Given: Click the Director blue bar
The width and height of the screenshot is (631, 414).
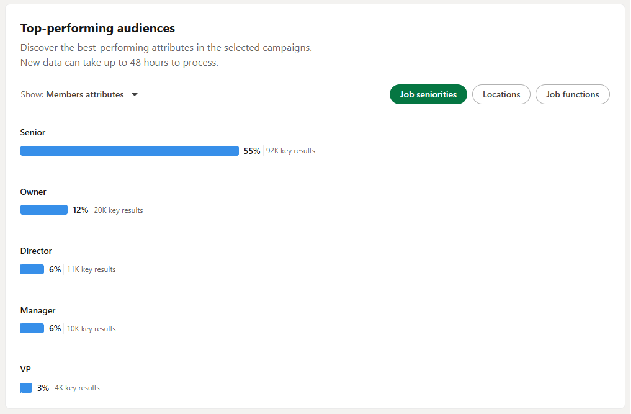Looking at the screenshot, I should 32,269.
